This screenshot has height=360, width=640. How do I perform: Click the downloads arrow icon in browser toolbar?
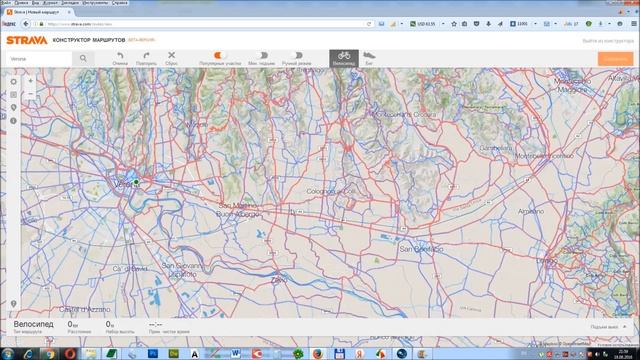pos(488,24)
